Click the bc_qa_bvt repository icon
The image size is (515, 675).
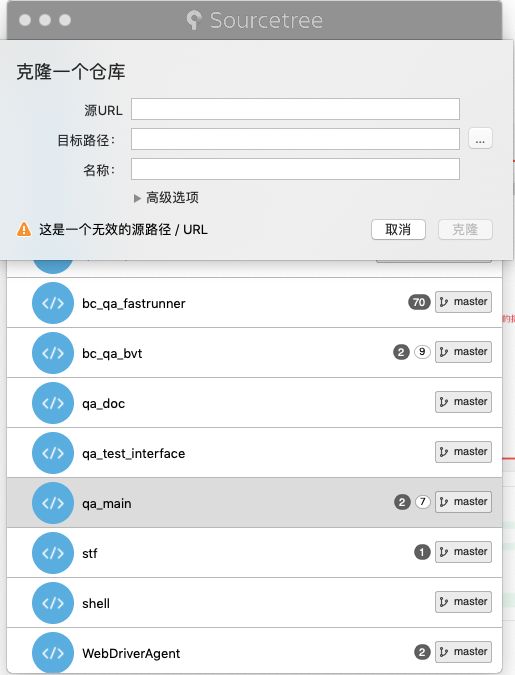click(x=53, y=353)
